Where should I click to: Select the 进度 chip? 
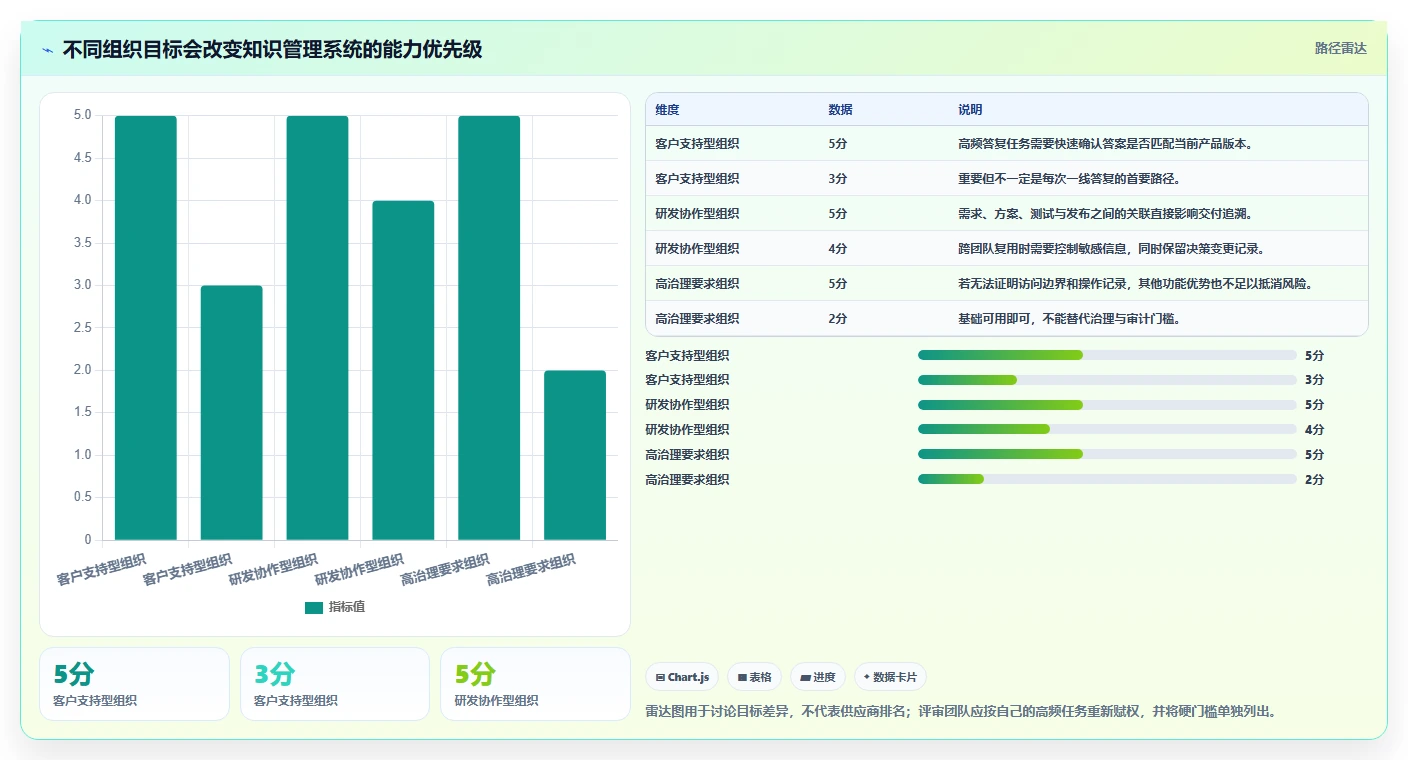pos(818,677)
